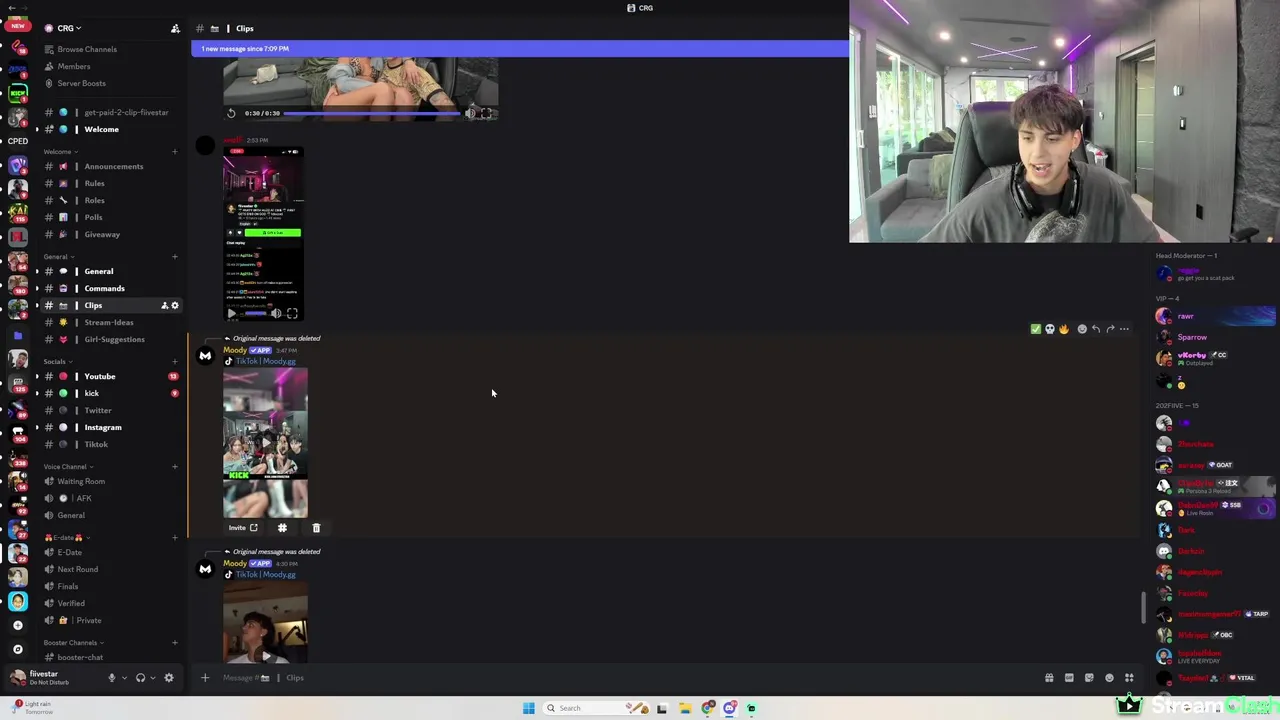Open Server Boosts
Image resolution: width=1280 pixels, height=720 pixels.
tap(81, 83)
